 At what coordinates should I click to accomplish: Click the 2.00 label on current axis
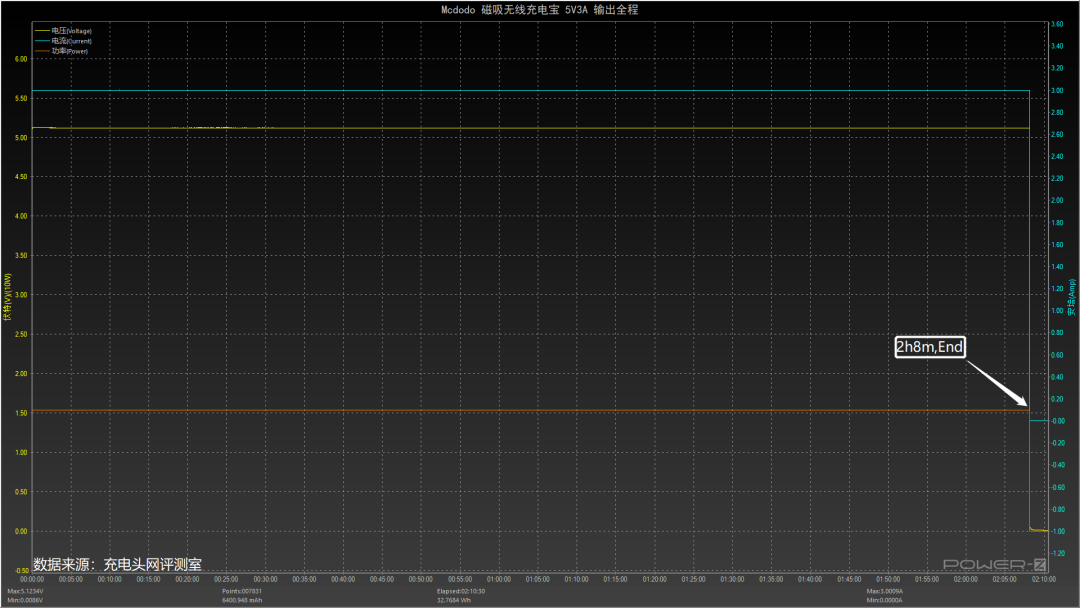coord(1057,200)
